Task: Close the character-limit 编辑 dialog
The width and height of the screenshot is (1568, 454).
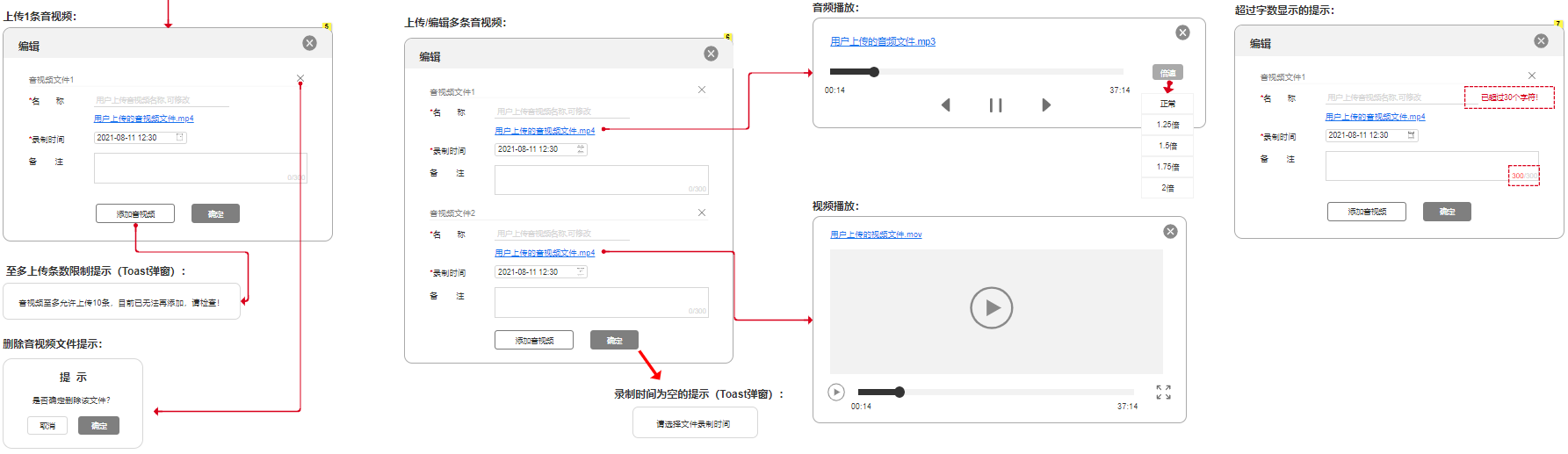Action: [x=1541, y=40]
